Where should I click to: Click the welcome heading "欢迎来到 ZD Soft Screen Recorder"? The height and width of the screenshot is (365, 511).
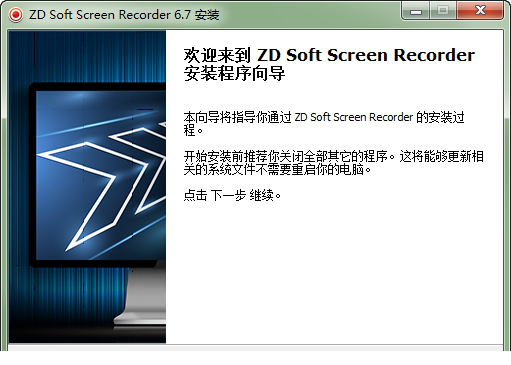329,55
